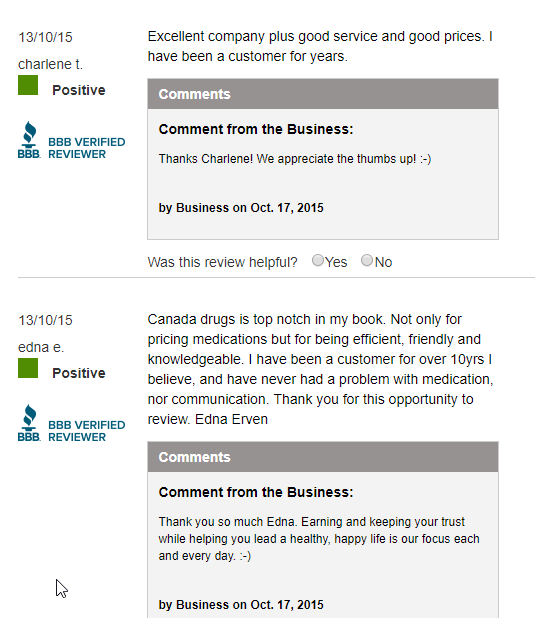Click reviewer name edna e.
This screenshot has width=543, height=618.
[41, 347]
